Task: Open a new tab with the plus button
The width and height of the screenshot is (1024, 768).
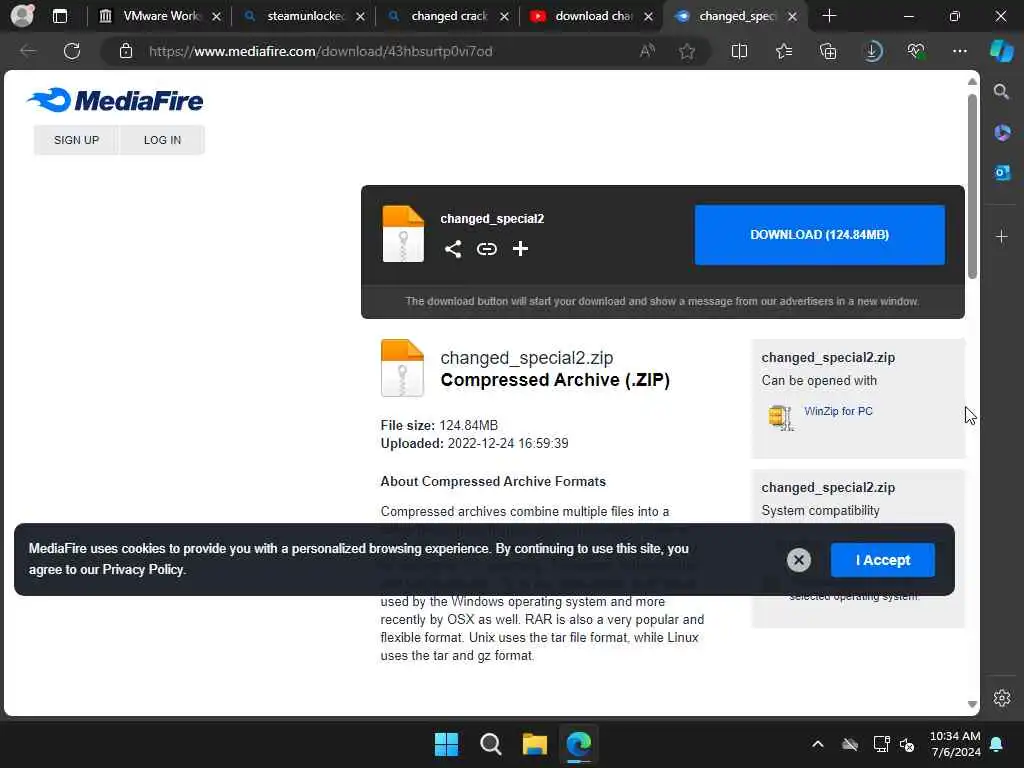Action: pos(829,16)
